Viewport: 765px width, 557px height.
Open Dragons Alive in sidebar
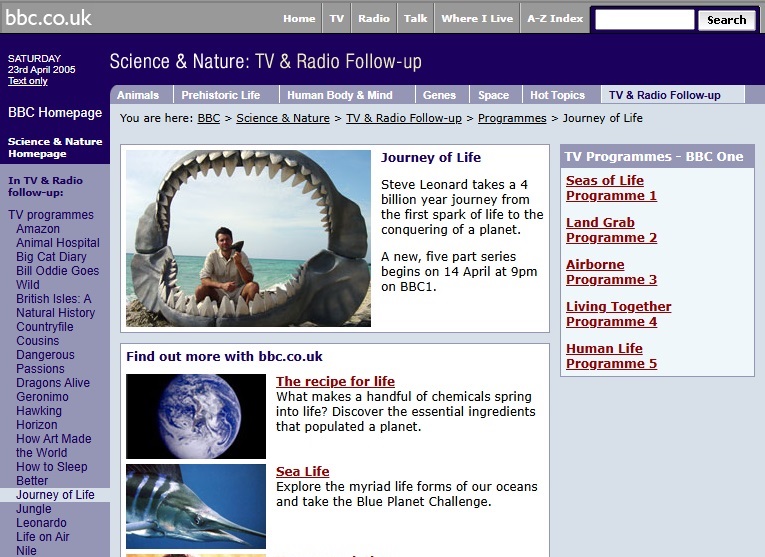(53, 383)
